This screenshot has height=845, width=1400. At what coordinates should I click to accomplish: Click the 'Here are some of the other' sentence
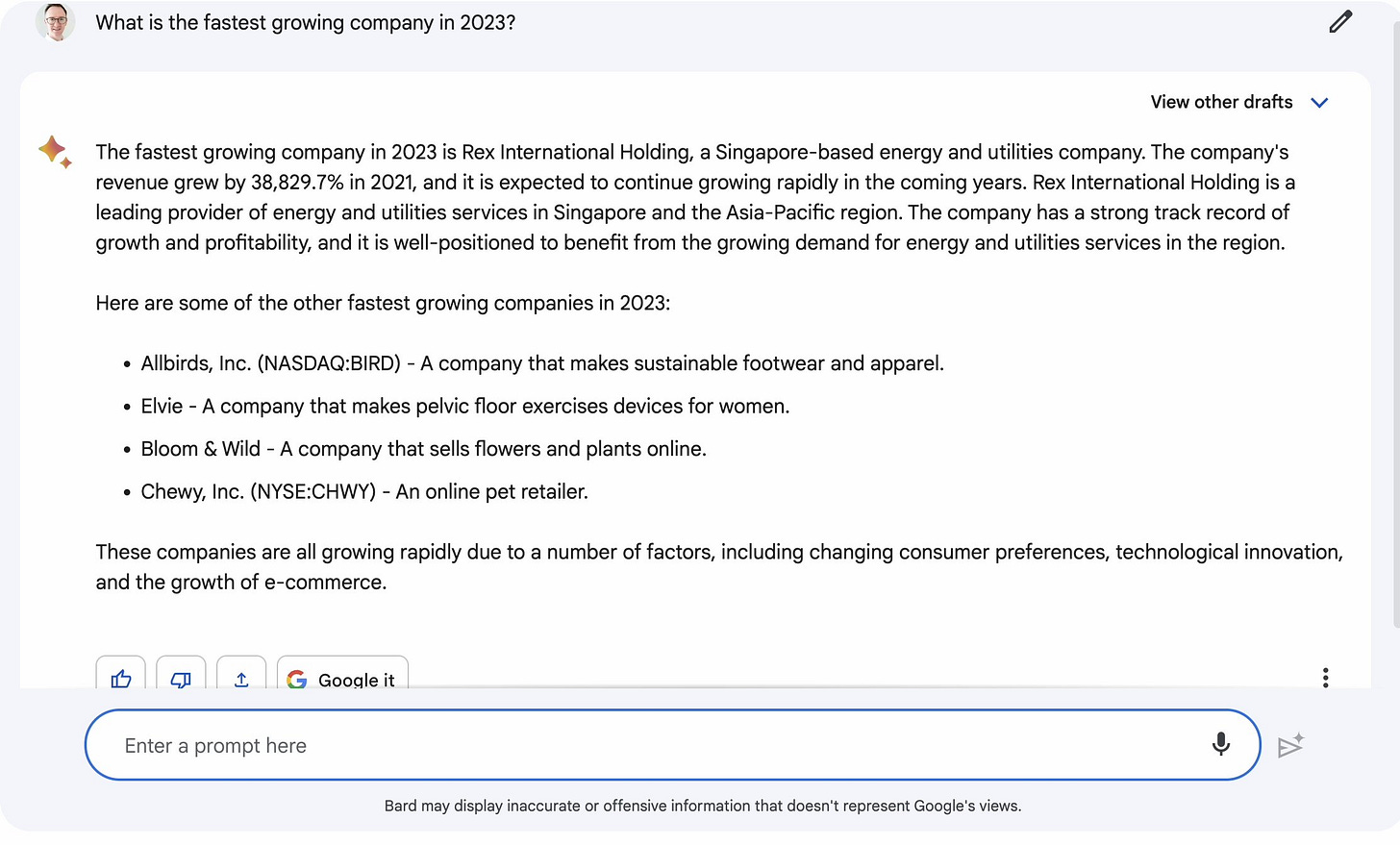click(383, 303)
